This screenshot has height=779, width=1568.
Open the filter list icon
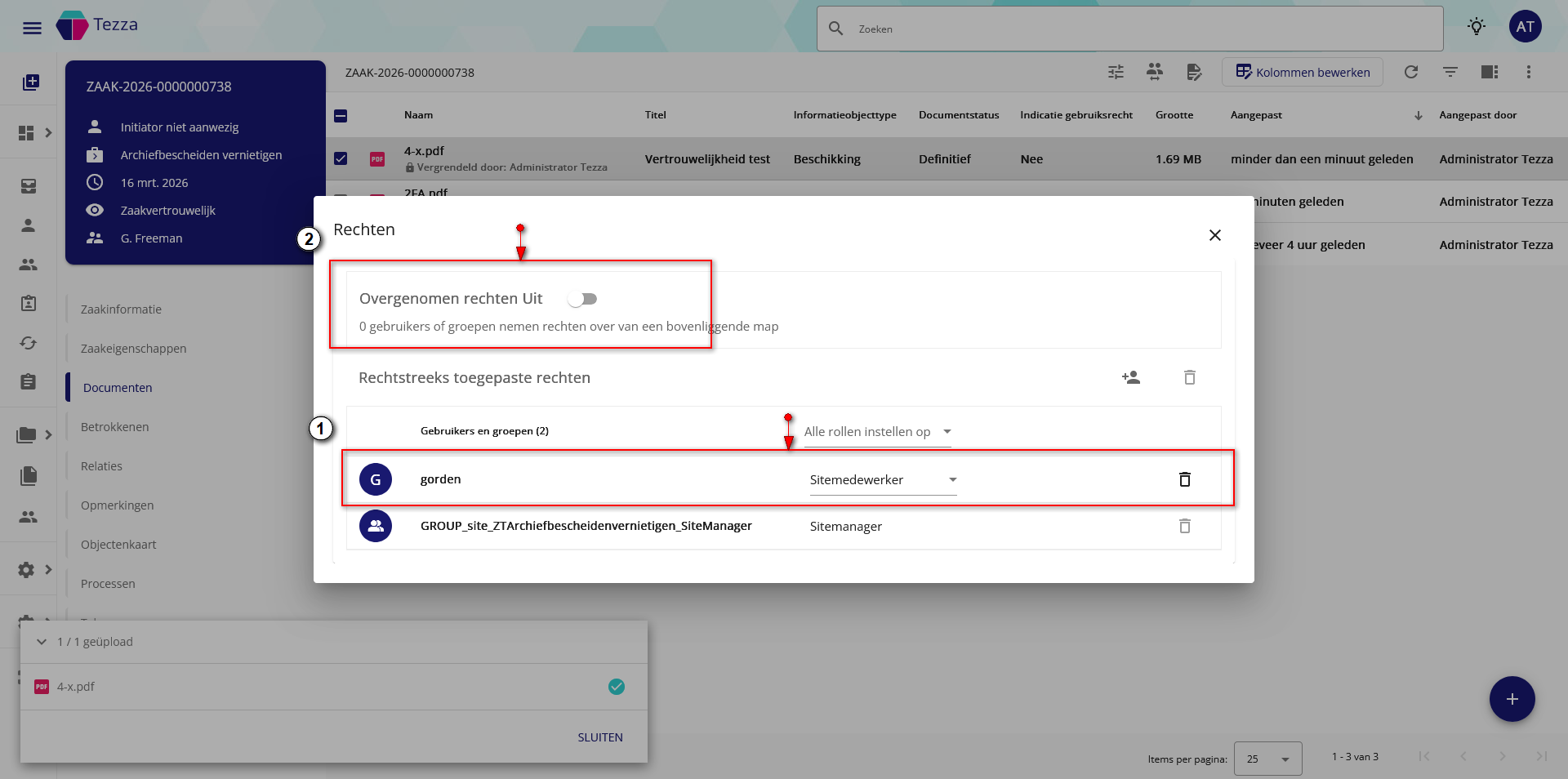[x=1450, y=72]
